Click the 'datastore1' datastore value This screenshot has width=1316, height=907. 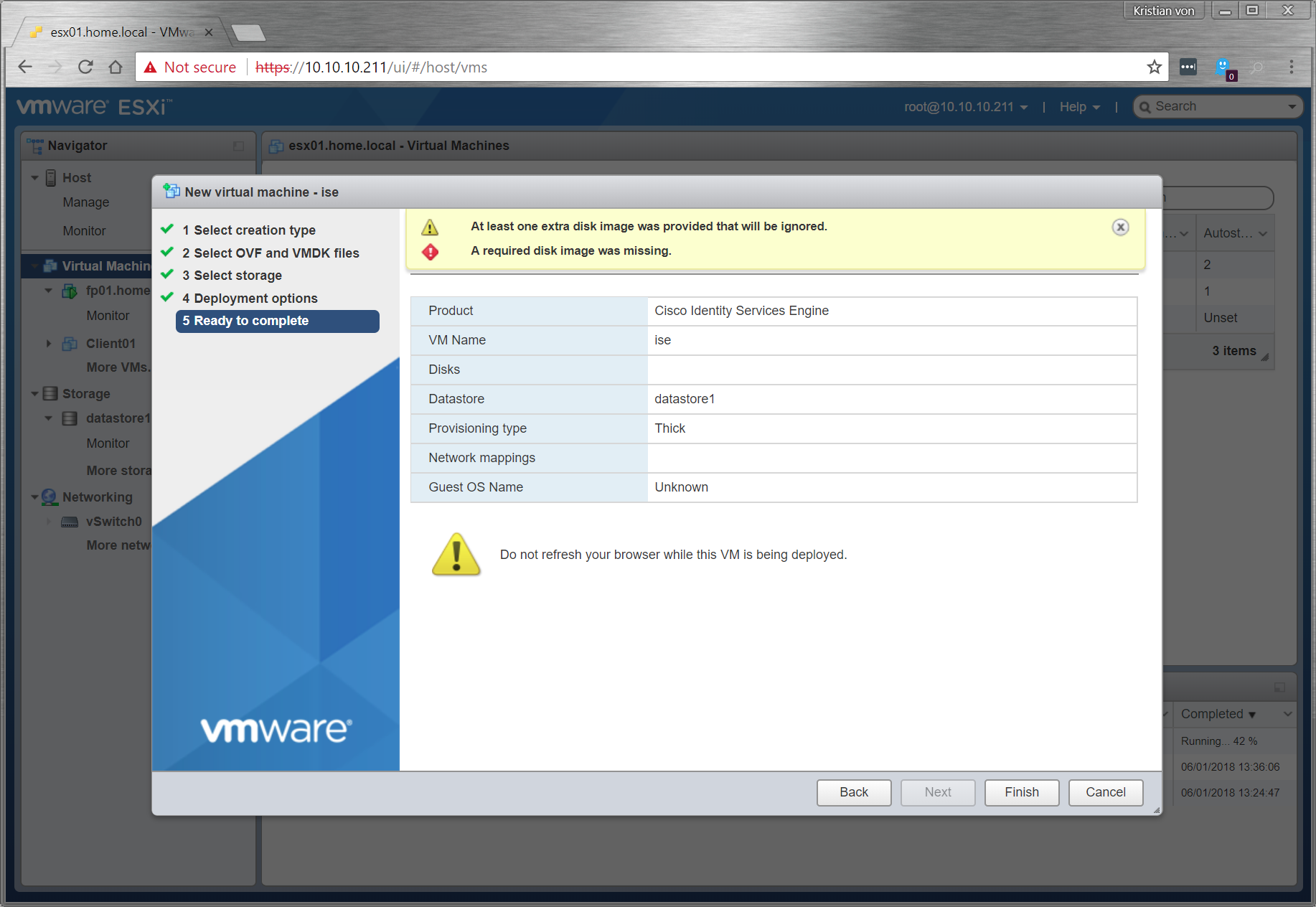[x=685, y=399]
